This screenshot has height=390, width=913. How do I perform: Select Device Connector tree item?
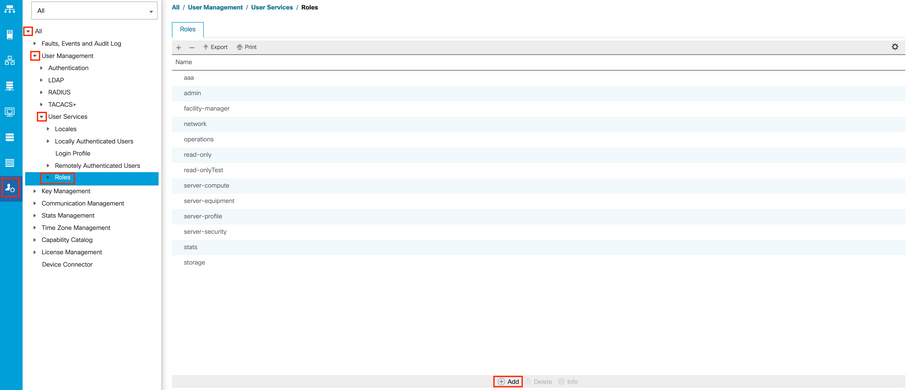point(67,264)
